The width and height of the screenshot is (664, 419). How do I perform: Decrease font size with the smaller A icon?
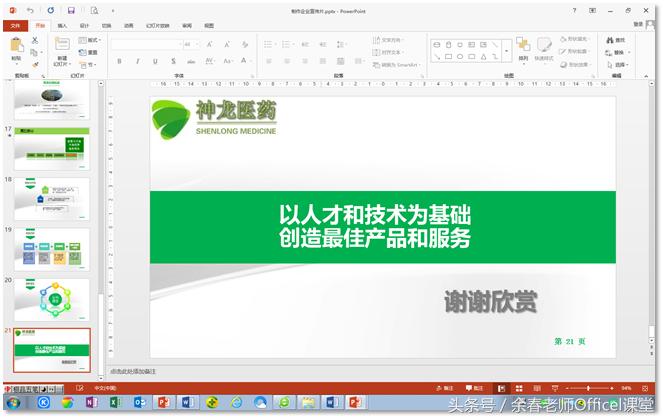point(227,44)
